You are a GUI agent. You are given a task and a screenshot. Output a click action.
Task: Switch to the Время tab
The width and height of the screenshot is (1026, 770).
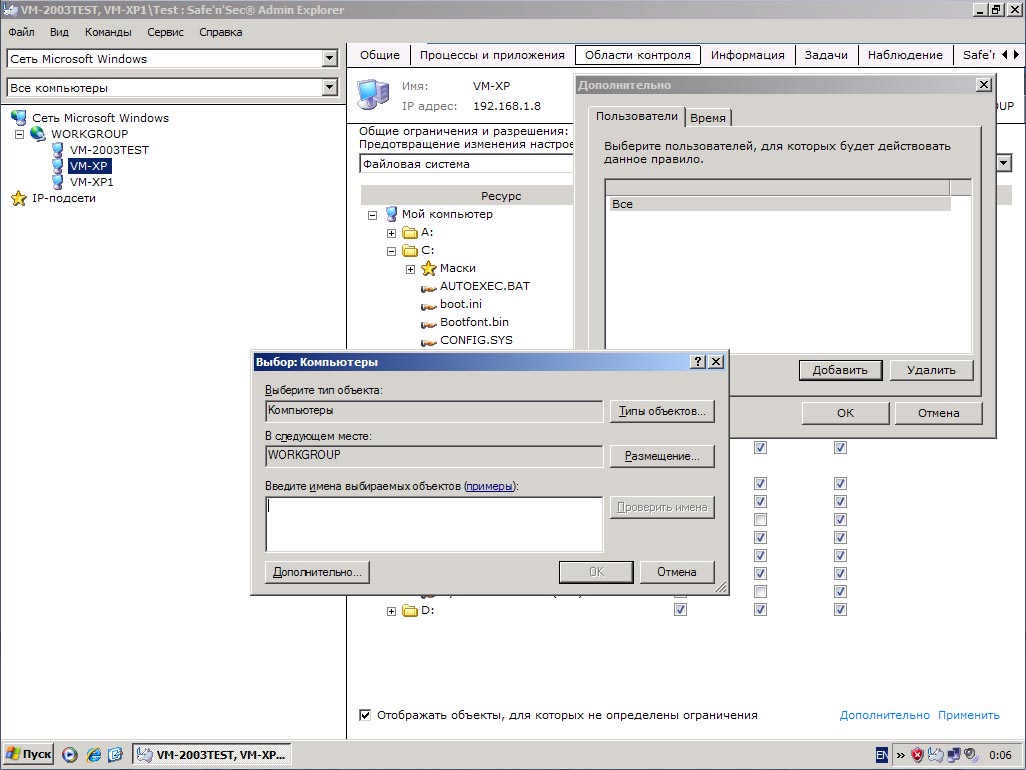coord(708,118)
